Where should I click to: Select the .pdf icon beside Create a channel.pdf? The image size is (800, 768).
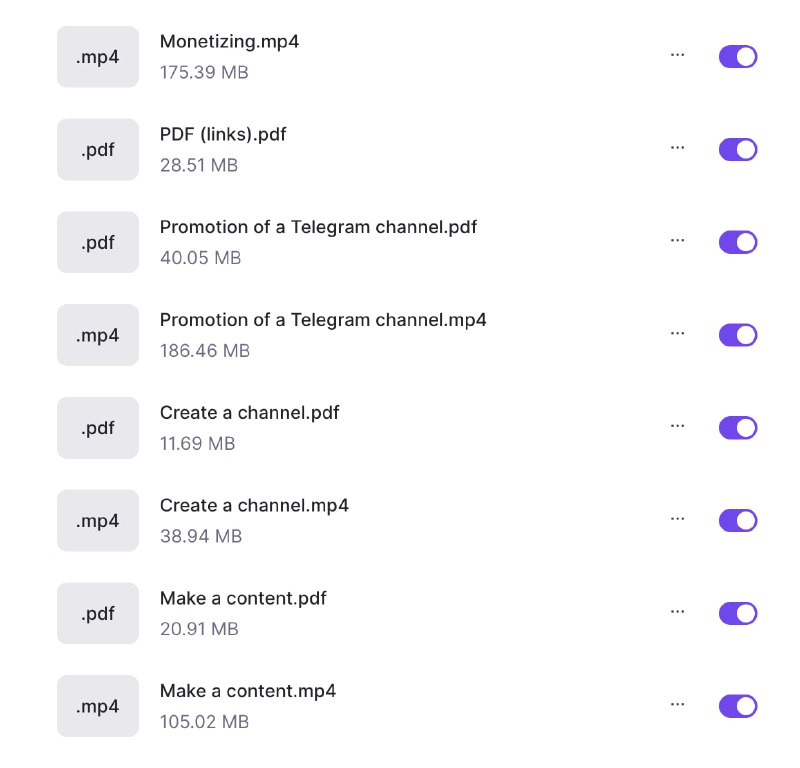[x=97, y=427]
